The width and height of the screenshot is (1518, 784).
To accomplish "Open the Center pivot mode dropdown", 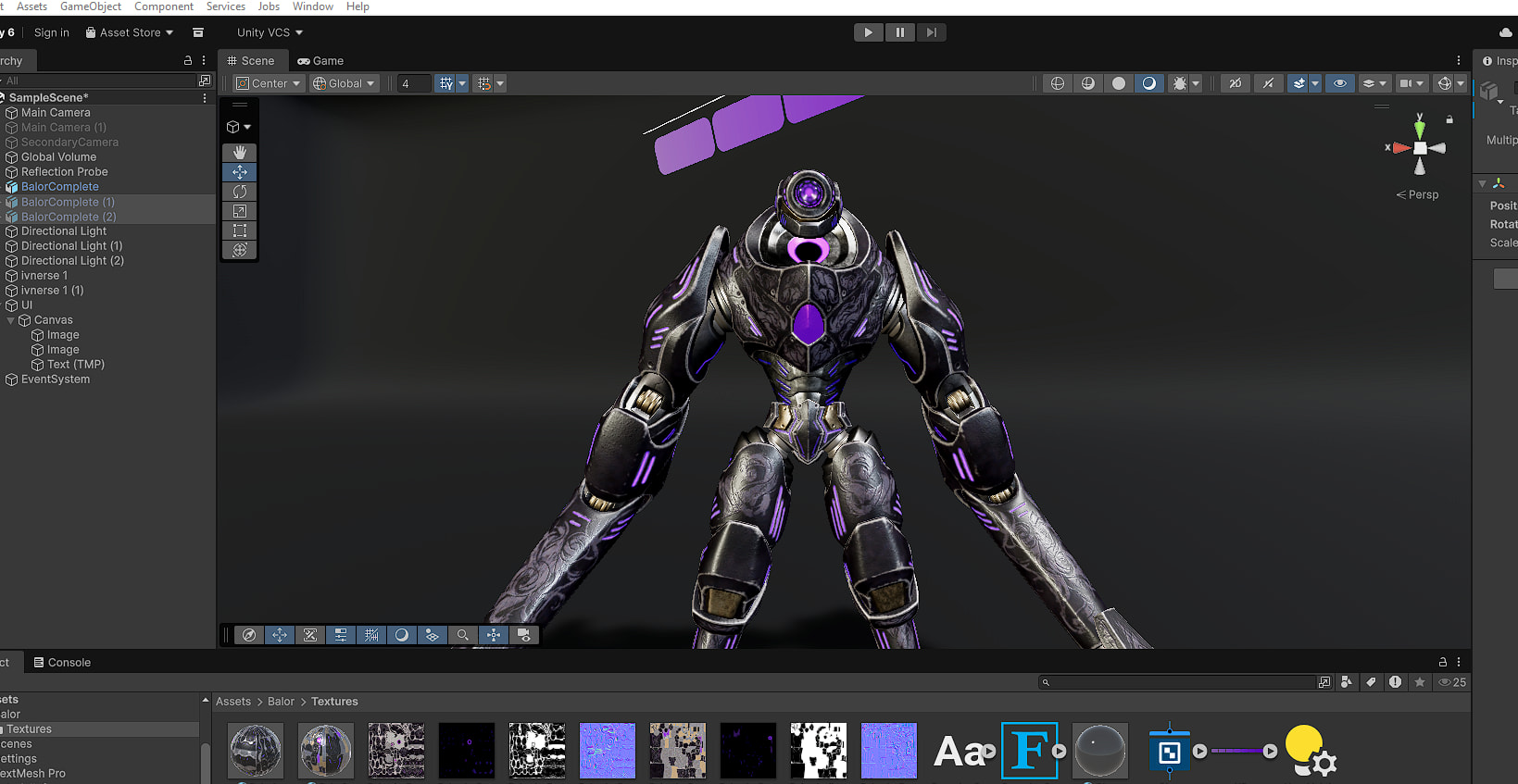I will pyautogui.click(x=269, y=83).
